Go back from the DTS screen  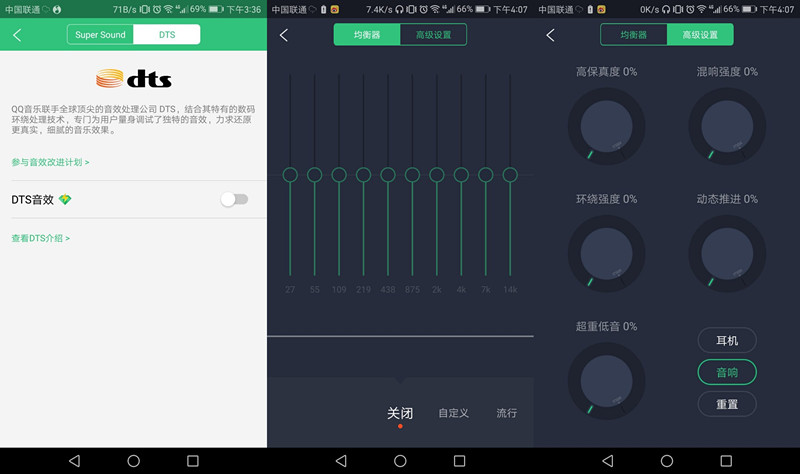click(17, 35)
